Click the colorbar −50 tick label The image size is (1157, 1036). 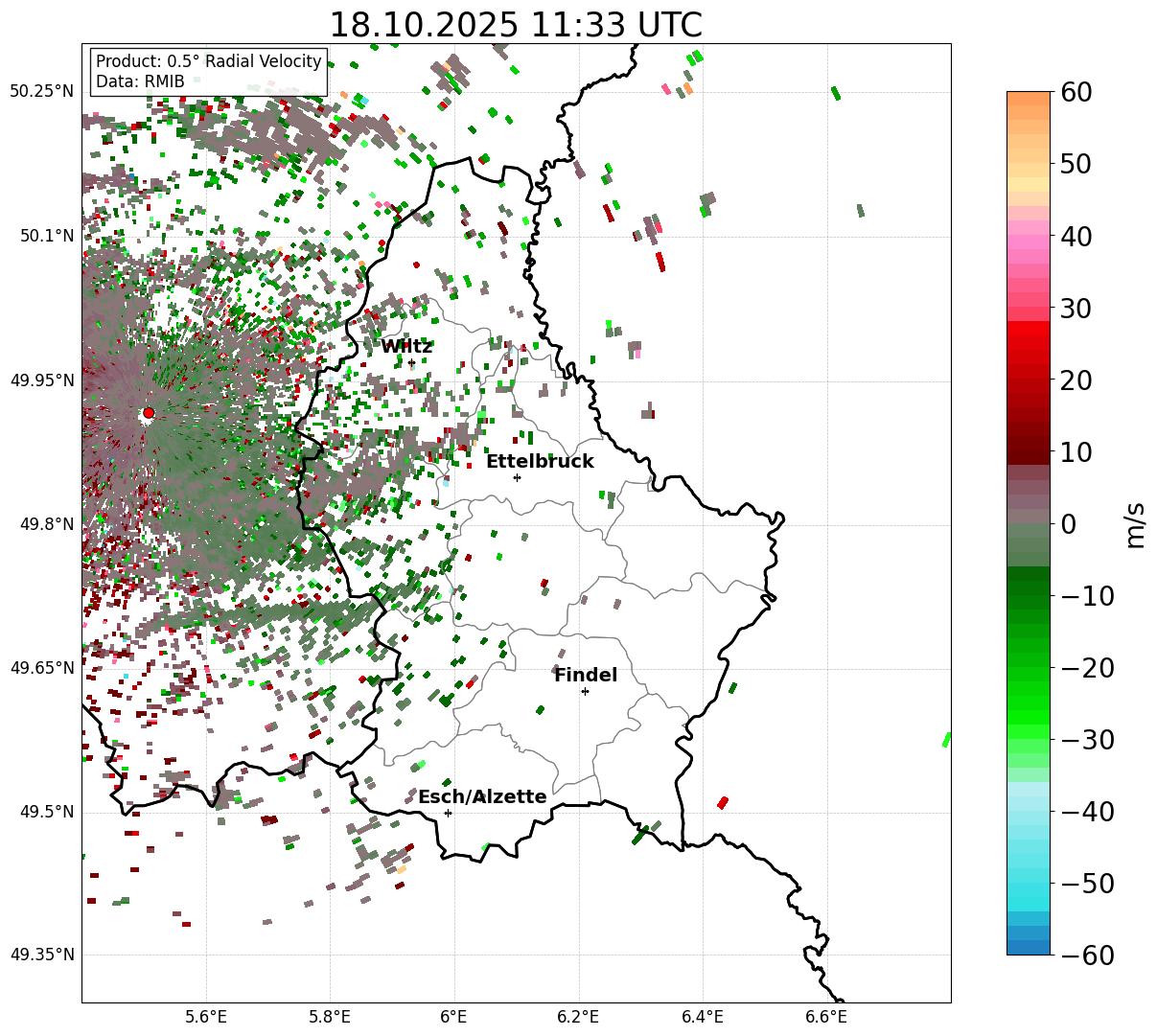point(1087,883)
